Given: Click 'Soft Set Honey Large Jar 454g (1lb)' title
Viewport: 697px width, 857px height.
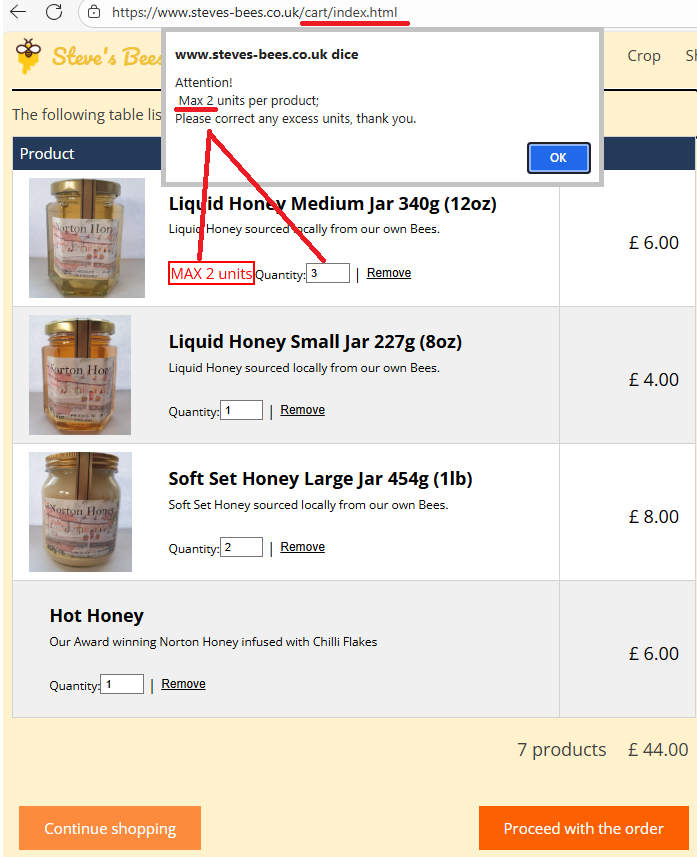Looking at the screenshot, I should 320,479.
